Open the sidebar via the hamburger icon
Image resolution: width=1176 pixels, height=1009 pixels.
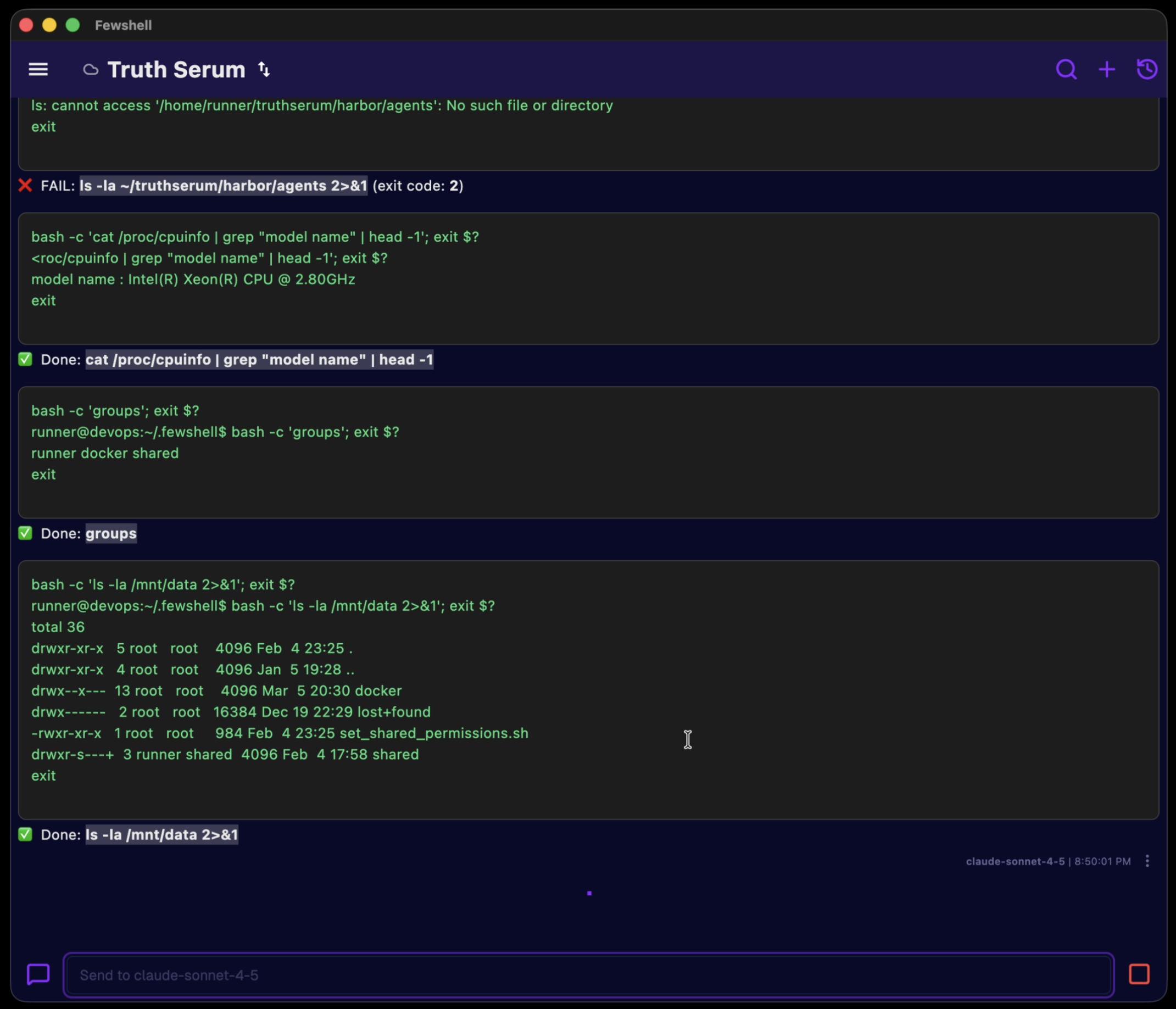(37, 69)
